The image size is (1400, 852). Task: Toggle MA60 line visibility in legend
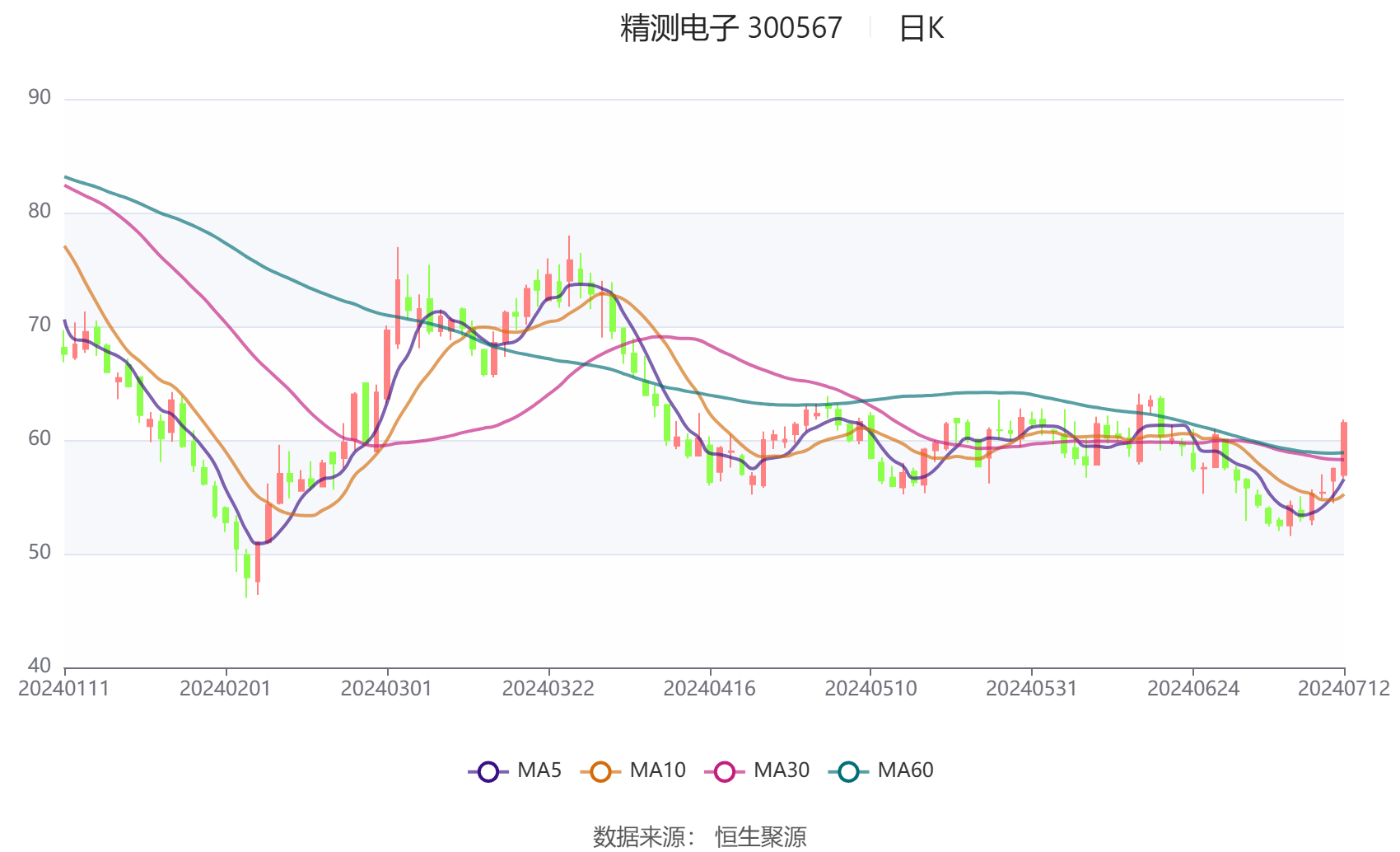(907, 770)
